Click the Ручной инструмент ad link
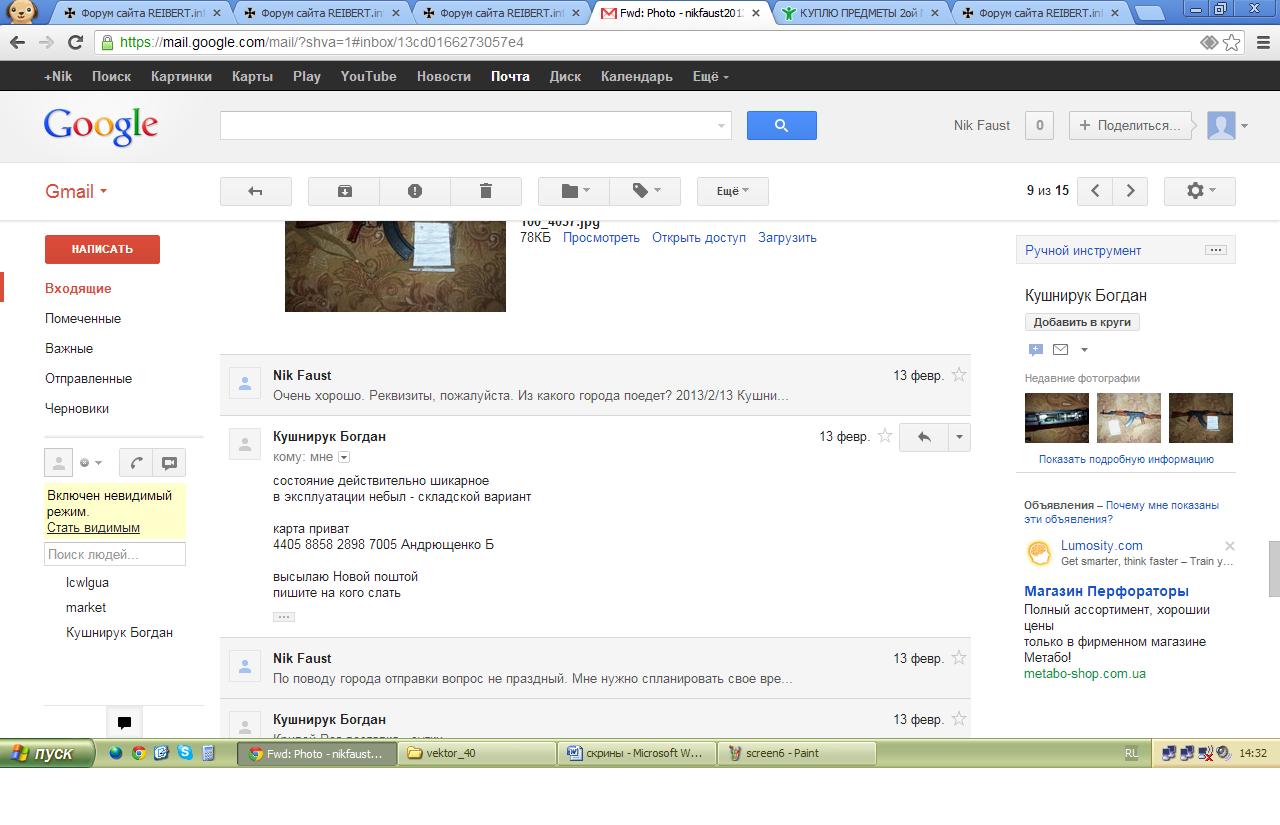Screen dimensions: 1280x825 point(1083,250)
